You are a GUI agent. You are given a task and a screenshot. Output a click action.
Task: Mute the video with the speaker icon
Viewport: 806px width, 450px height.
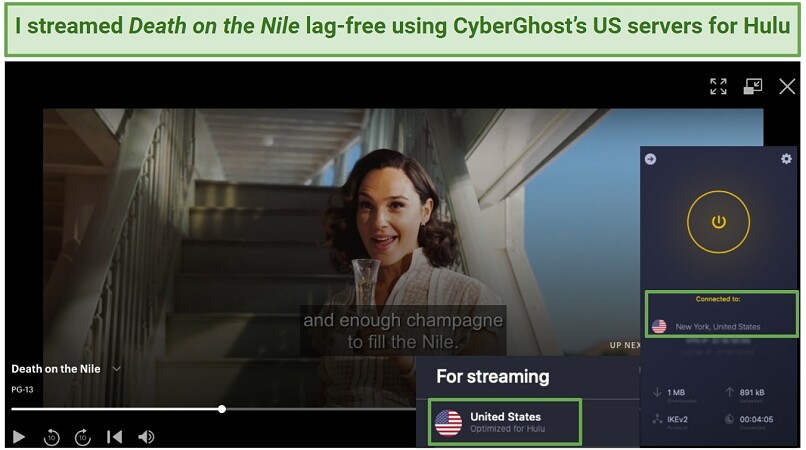click(x=146, y=437)
